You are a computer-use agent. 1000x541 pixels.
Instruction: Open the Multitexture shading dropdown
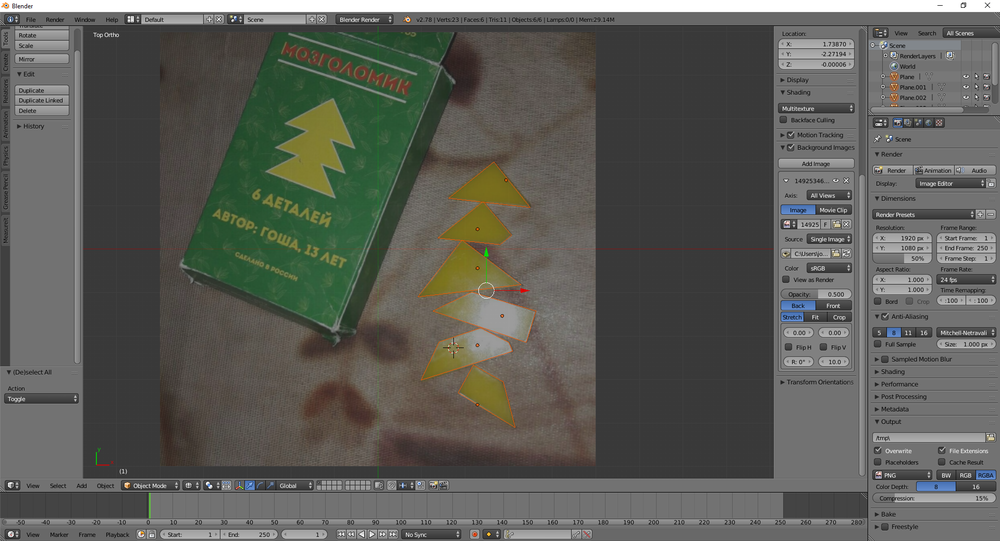816,108
